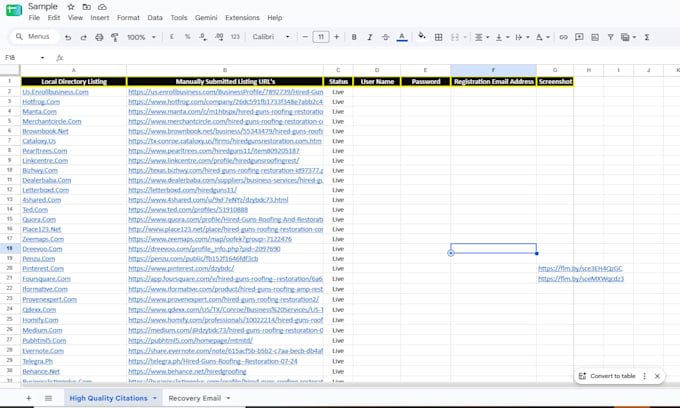The image size is (680, 408).
Task: Format cell as percent
Action: [x=187, y=37]
